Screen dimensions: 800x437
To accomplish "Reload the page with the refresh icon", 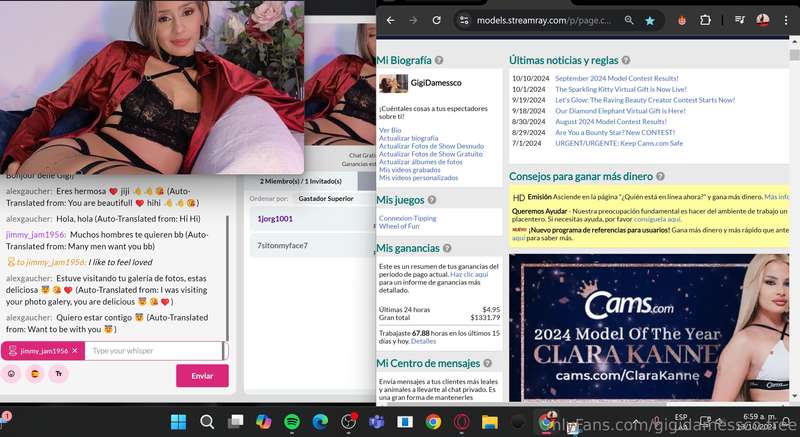I will click(436, 20).
